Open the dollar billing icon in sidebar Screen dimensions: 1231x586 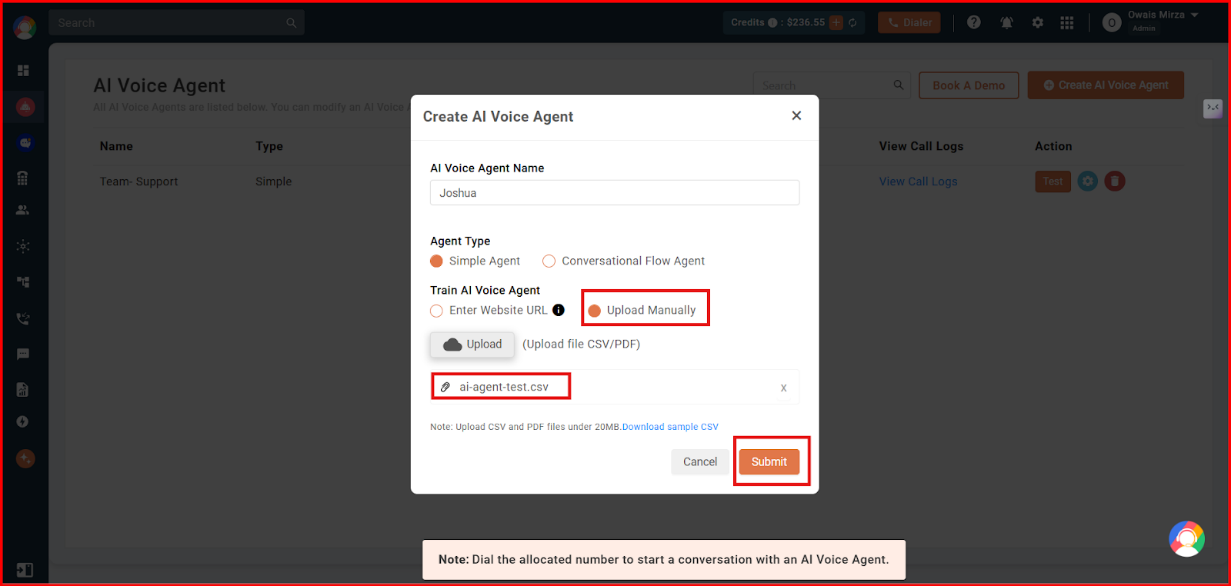pyautogui.click(x=23, y=422)
